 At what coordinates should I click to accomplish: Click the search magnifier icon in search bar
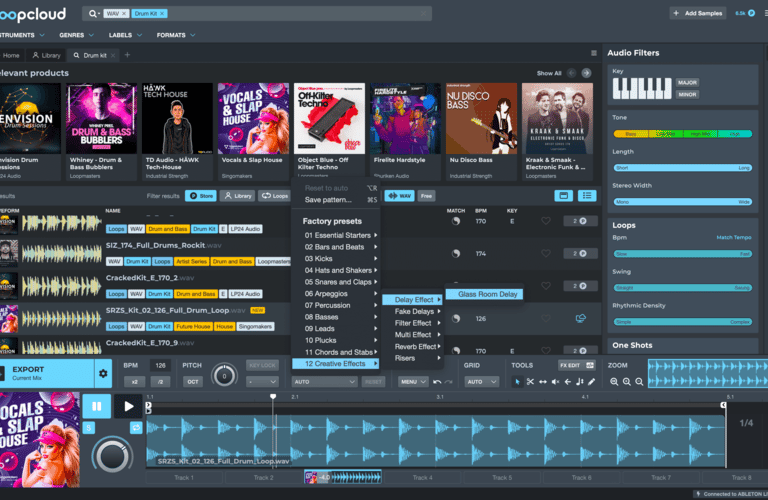[x=92, y=14]
